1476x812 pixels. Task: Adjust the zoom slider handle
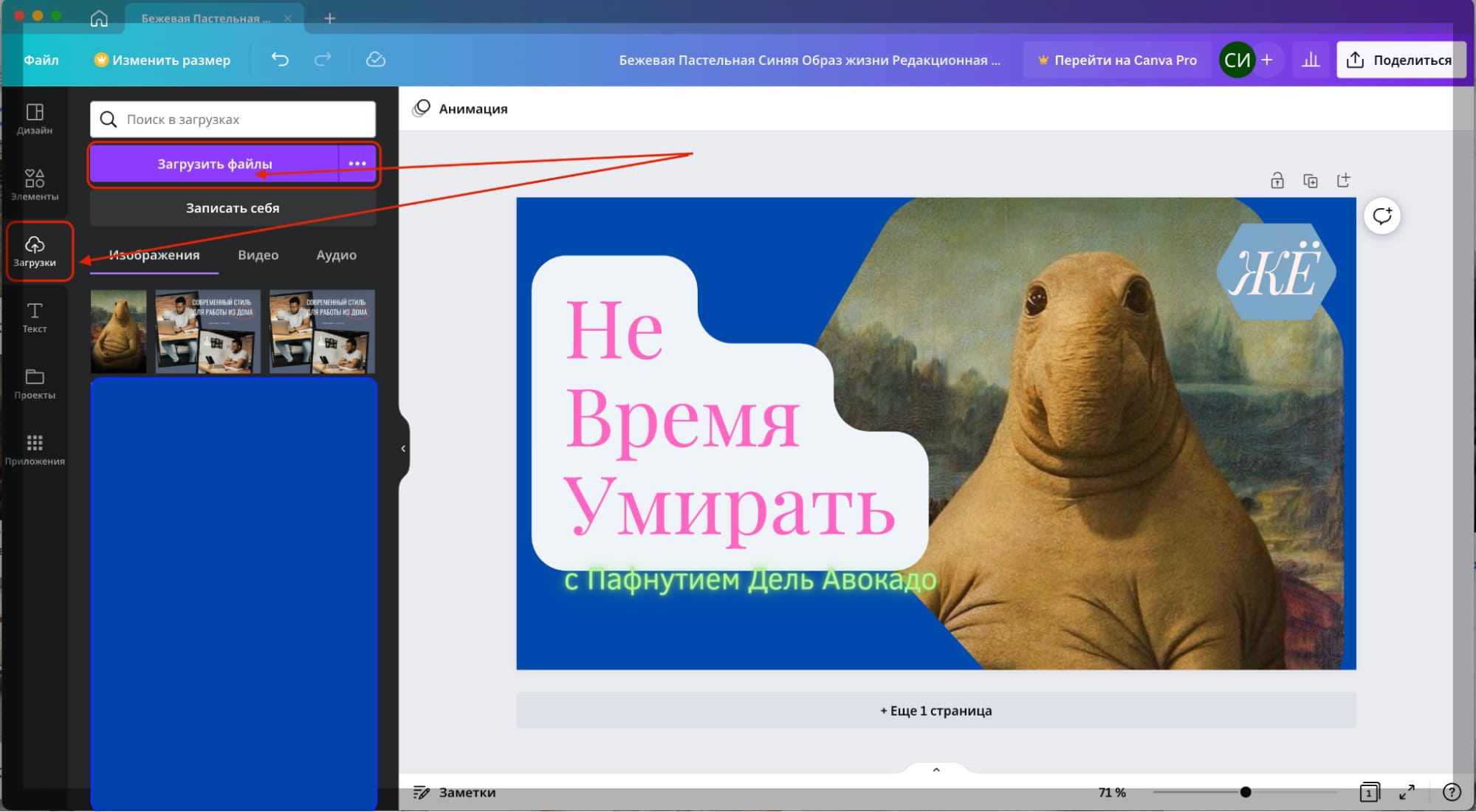(1246, 792)
